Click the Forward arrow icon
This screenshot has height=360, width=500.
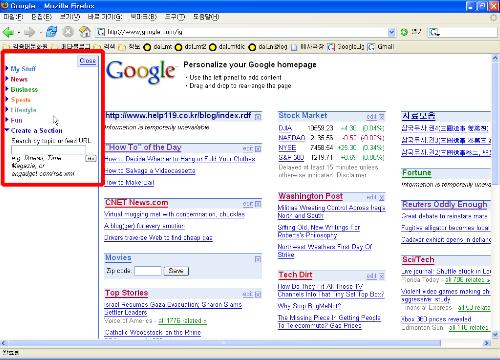(x=30, y=32)
